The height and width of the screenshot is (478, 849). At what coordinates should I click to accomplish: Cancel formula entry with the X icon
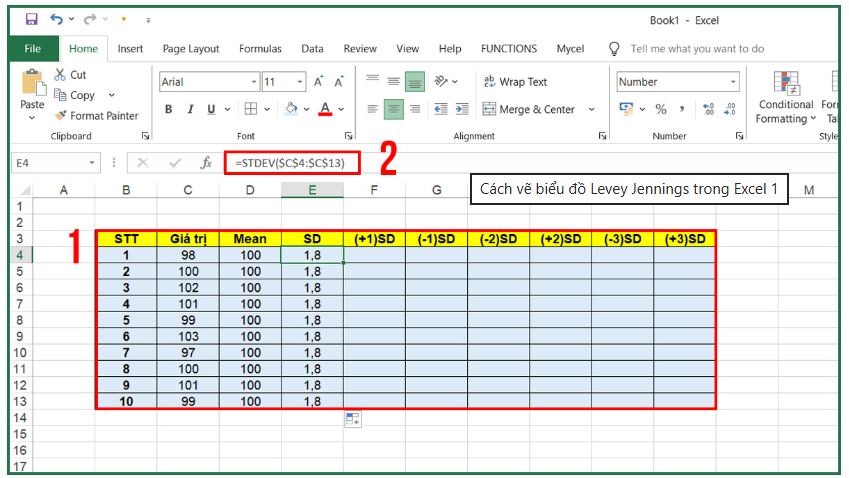click(x=142, y=162)
